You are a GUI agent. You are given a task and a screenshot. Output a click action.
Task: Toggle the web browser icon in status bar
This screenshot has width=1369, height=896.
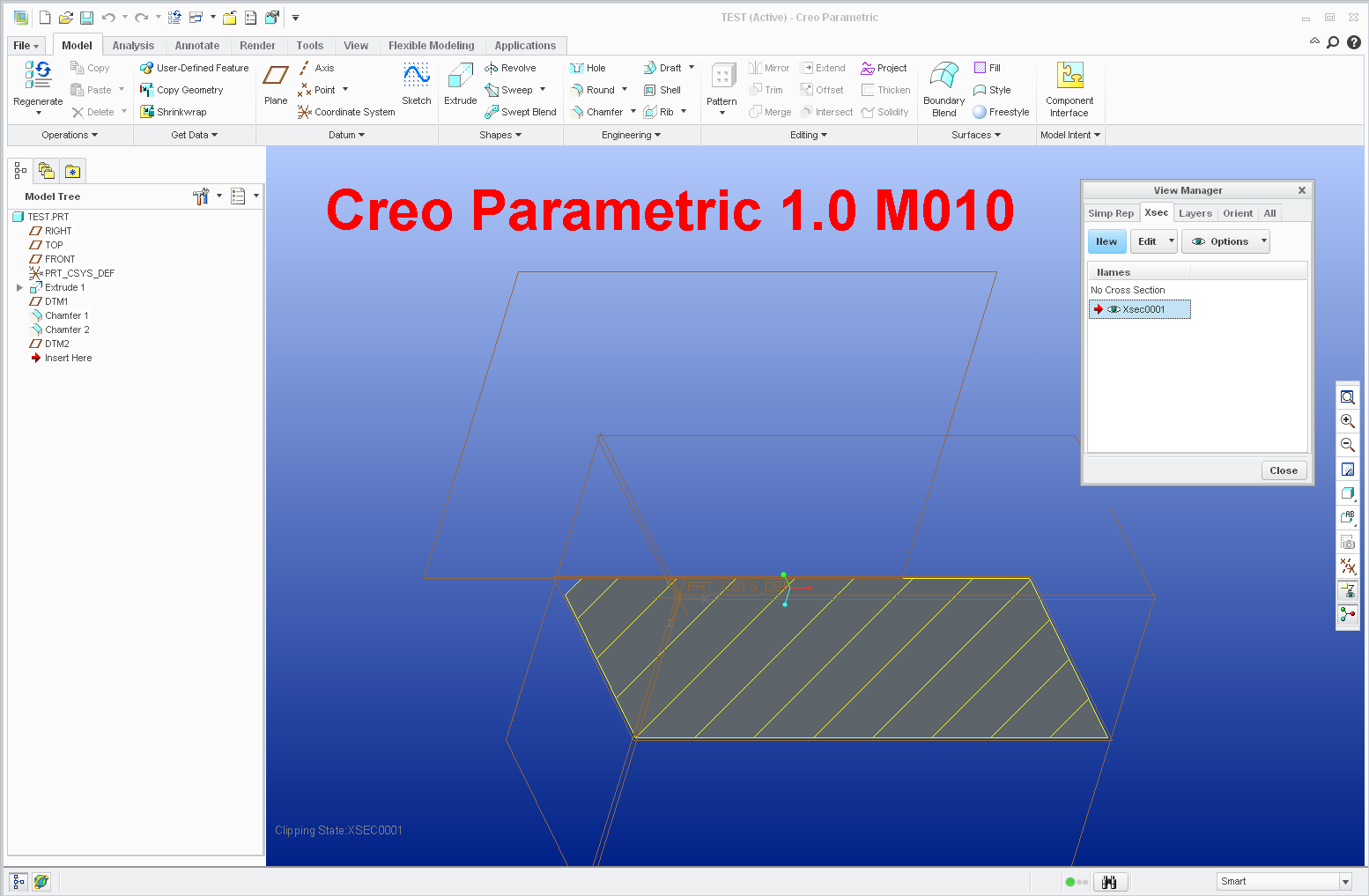[x=41, y=881]
